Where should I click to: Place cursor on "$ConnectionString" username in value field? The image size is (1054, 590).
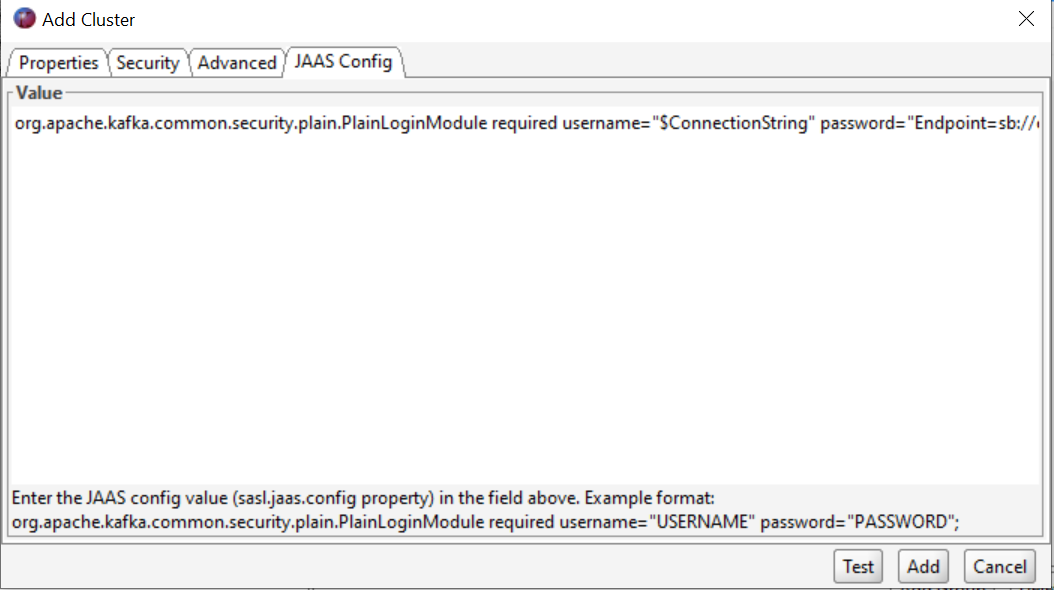click(733, 125)
